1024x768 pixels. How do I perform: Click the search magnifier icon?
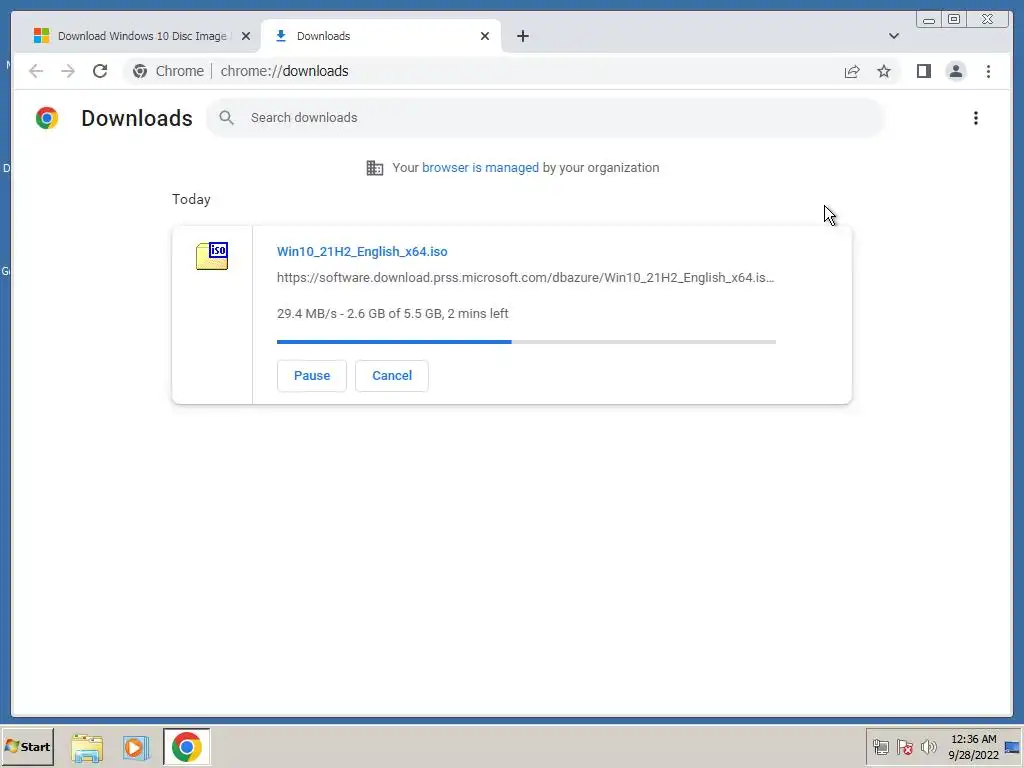pos(227,118)
